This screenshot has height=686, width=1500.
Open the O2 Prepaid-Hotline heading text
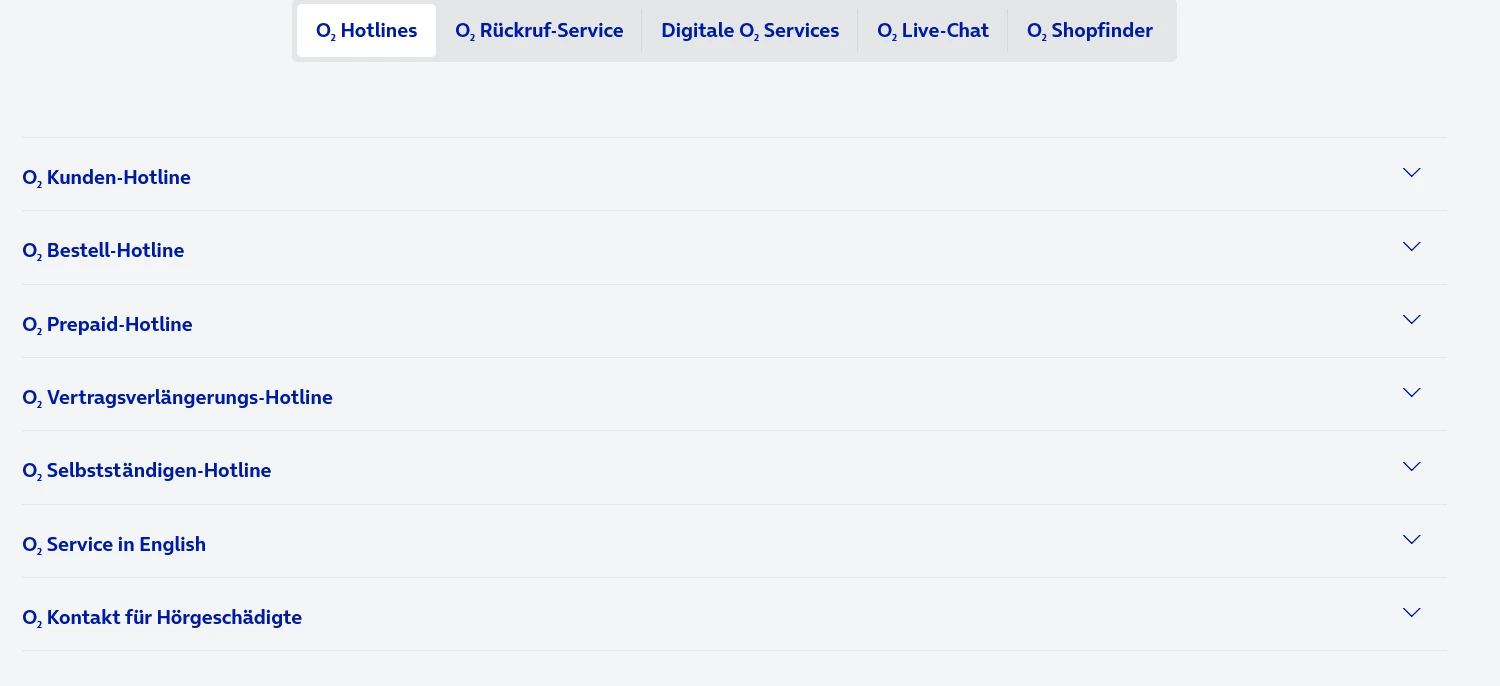107,324
